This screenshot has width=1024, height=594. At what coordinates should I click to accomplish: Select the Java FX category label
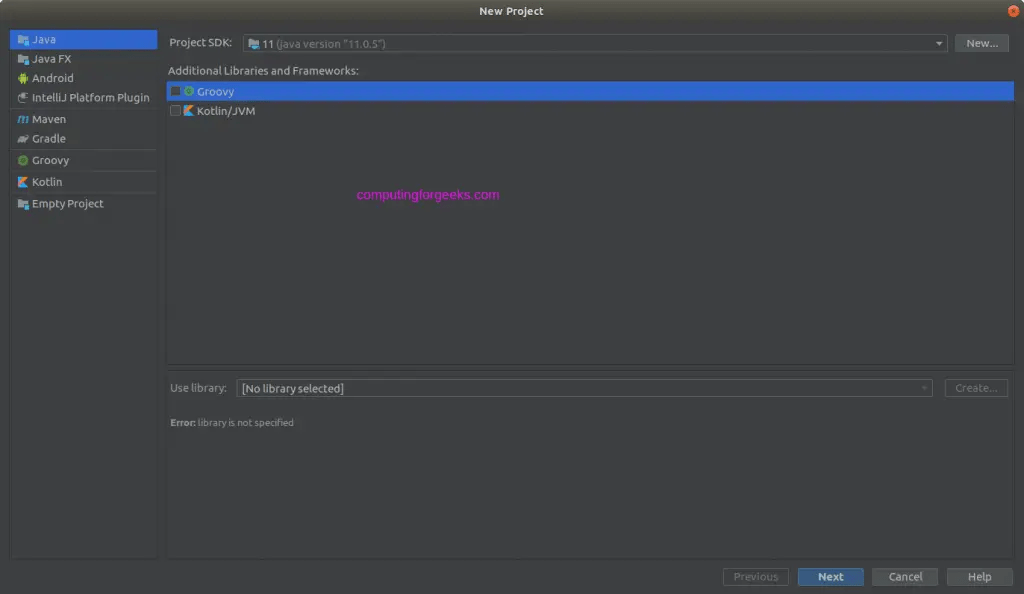tap(52, 59)
